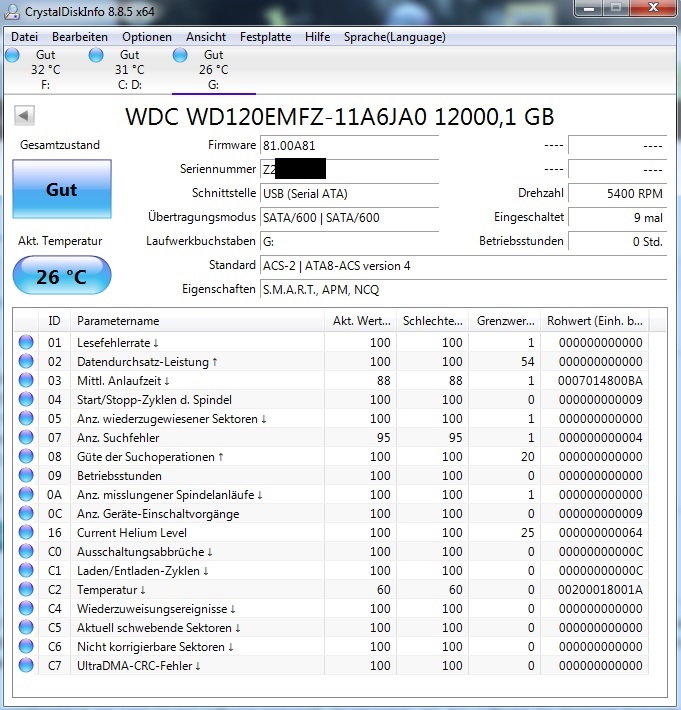Viewport: 681px width, 710px height.
Task: Select the UltraDMA-CRC-Fehler parameter name
Action: click(139, 666)
